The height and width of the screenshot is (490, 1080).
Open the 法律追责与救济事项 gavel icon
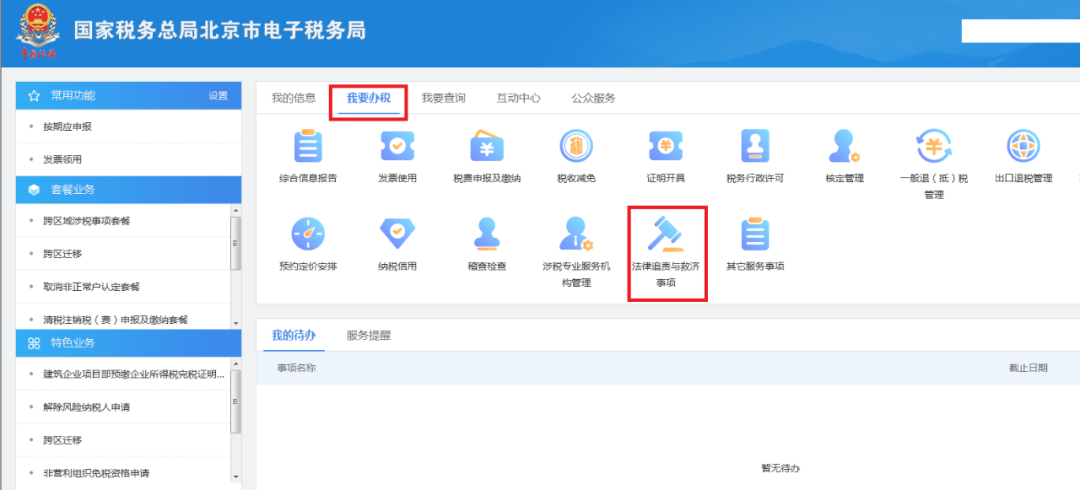tap(665, 234)
